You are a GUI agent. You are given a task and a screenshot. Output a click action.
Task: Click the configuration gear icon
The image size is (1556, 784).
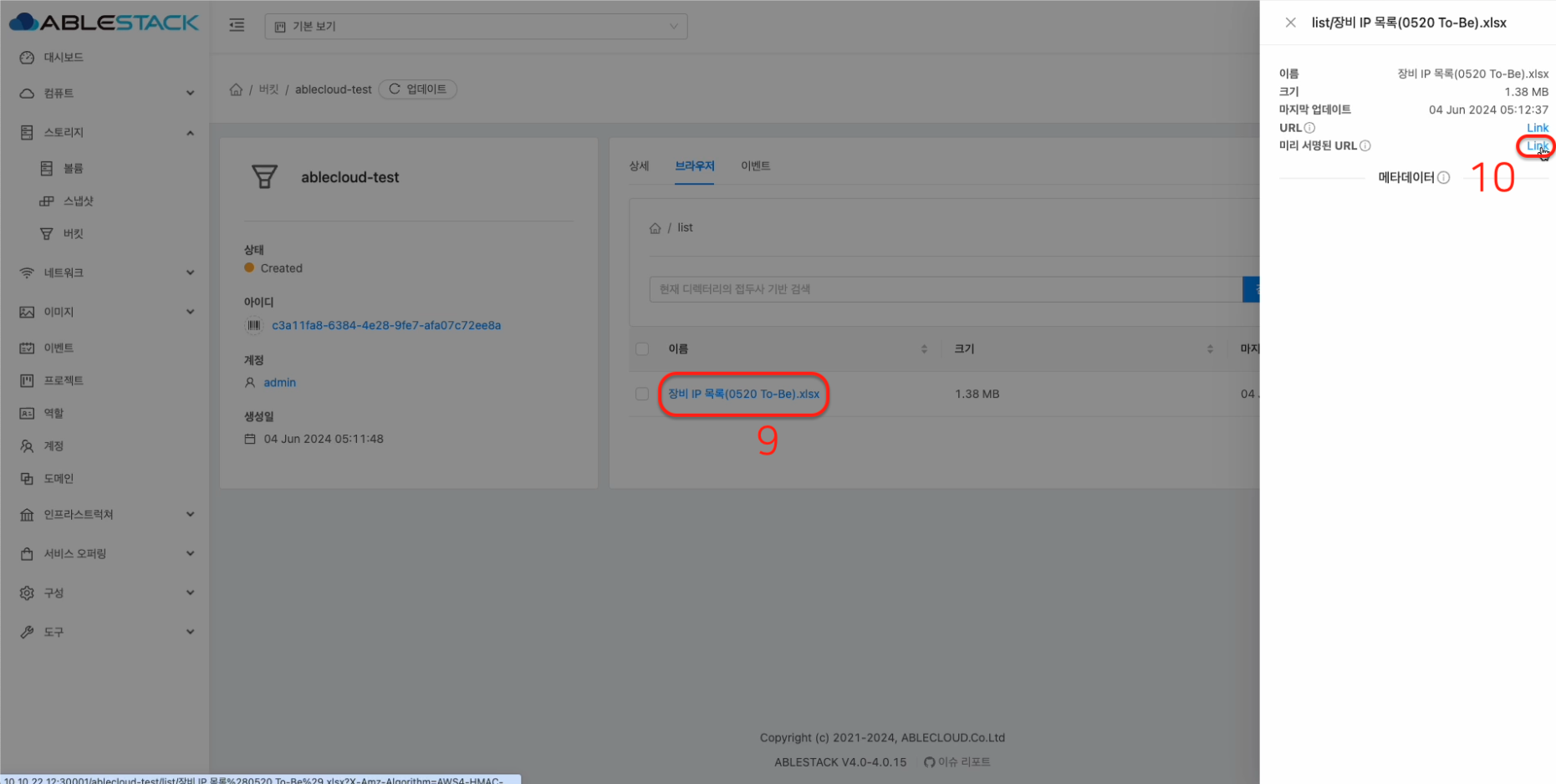[x=27, y=593]
